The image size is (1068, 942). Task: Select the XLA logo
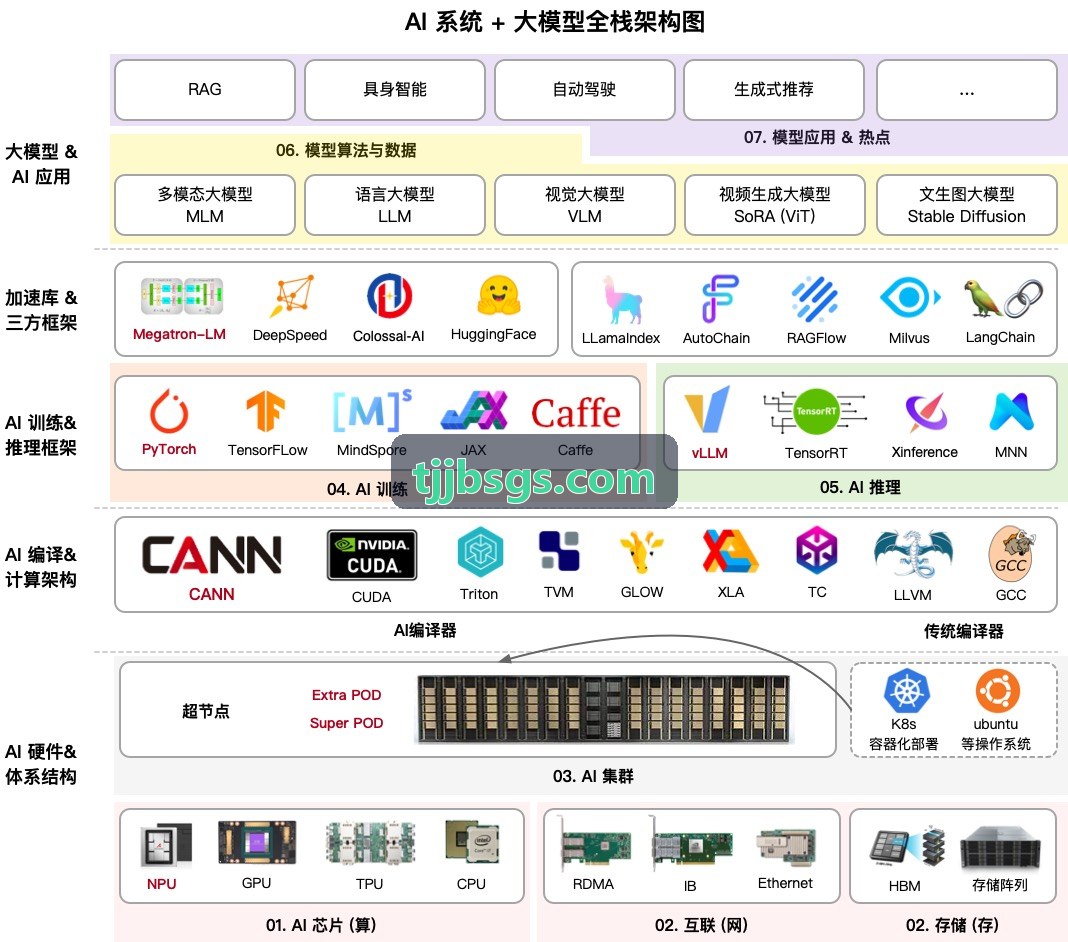[731, 550]
